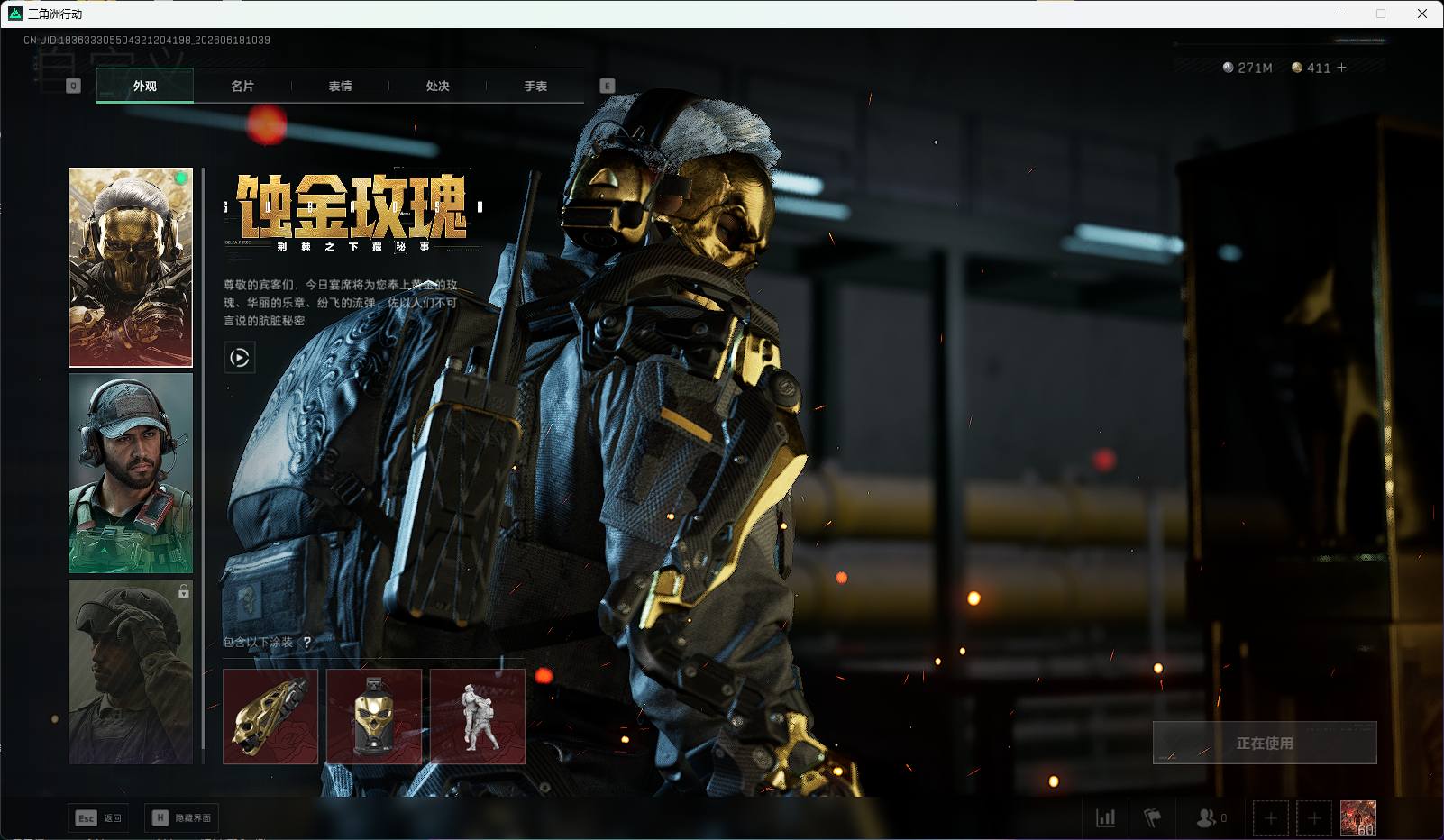Click the Esc 返回 button
Image resolution: width=1444 pixels, height=840 pixels.
(x=98, y=817)
